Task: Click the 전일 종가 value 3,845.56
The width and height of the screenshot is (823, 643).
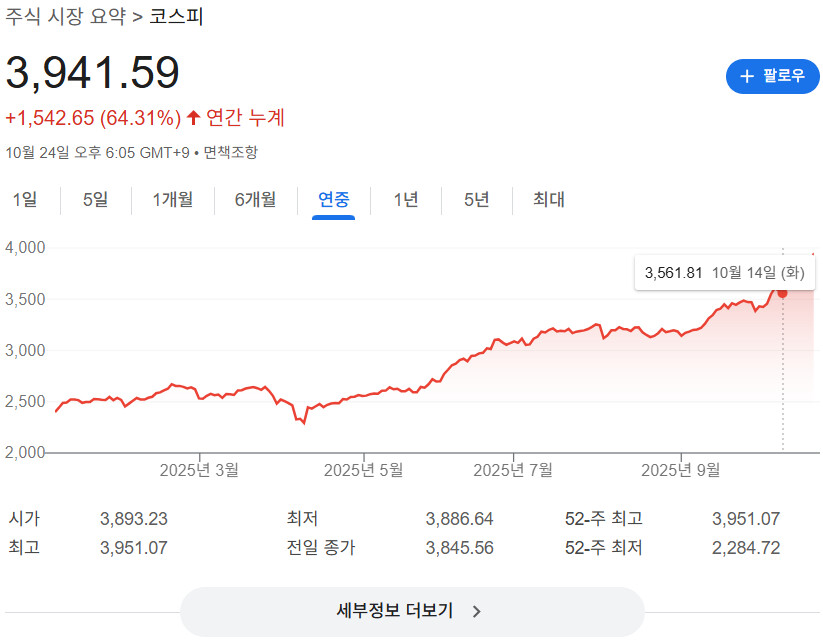Action: [x=459, y=547]
